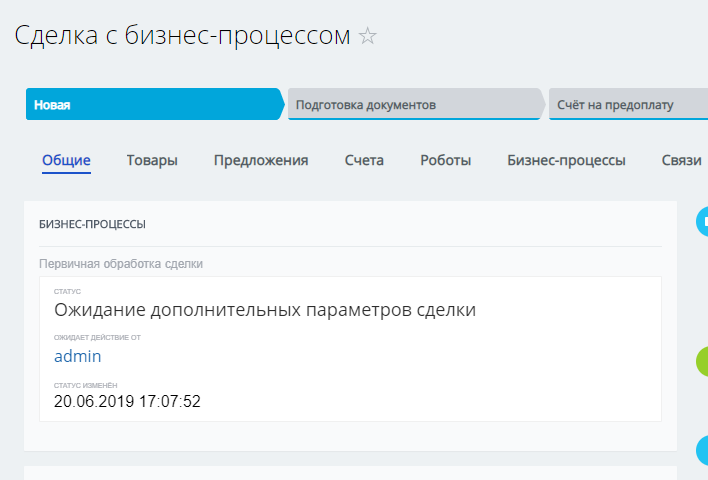
Task: Show the Роботы tab
Action: pos(445,160)
